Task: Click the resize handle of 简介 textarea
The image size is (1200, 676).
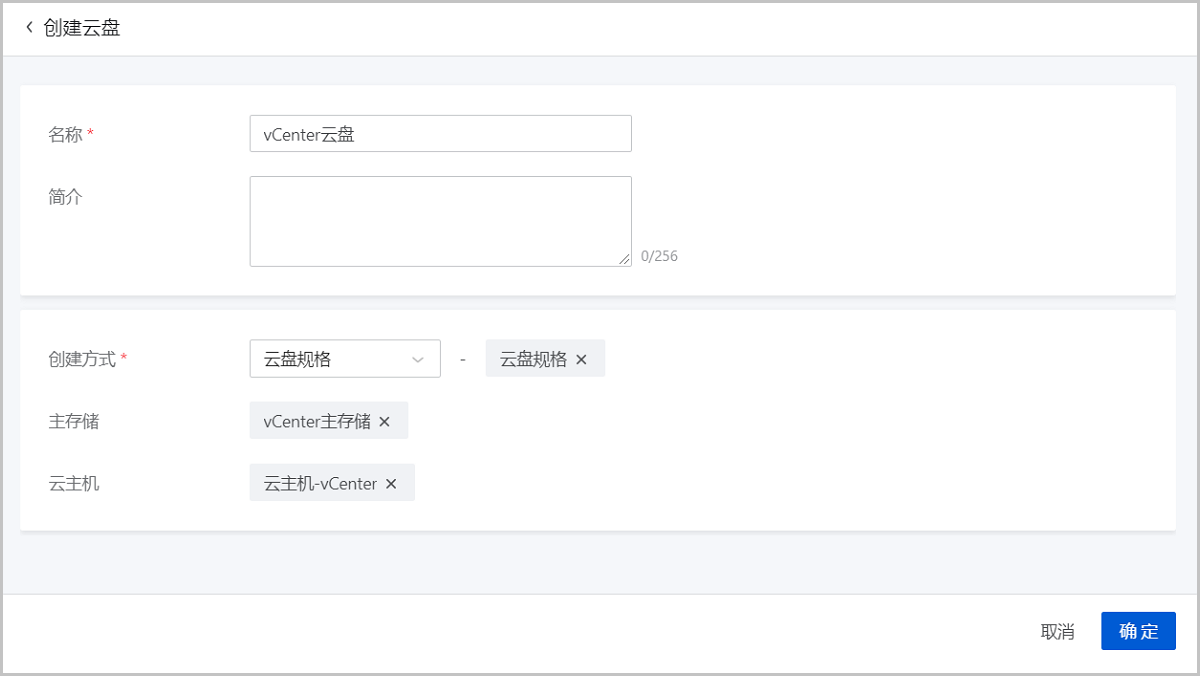Action: pyautogui.click(x=624, y=259)
